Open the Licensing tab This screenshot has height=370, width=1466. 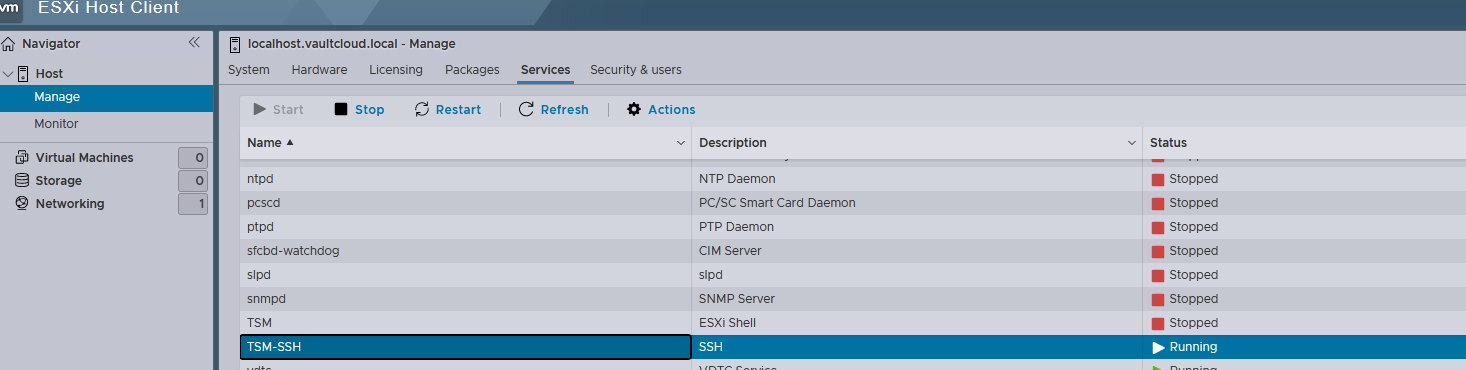pos(396,70)
